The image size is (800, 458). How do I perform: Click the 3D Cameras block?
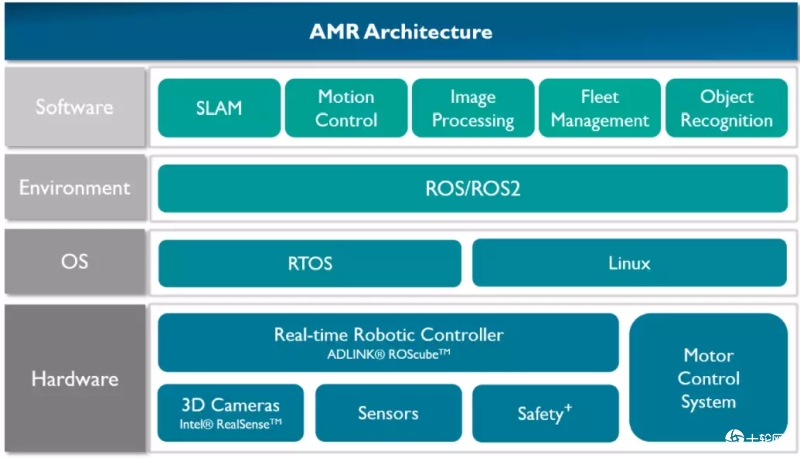[231, 413]
